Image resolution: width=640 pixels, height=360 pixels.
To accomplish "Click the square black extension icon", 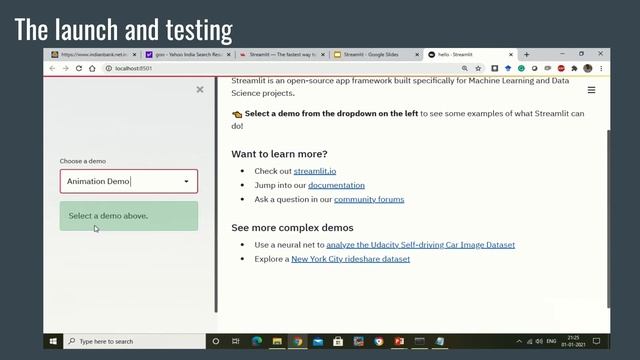I will (x=494, y=69).
